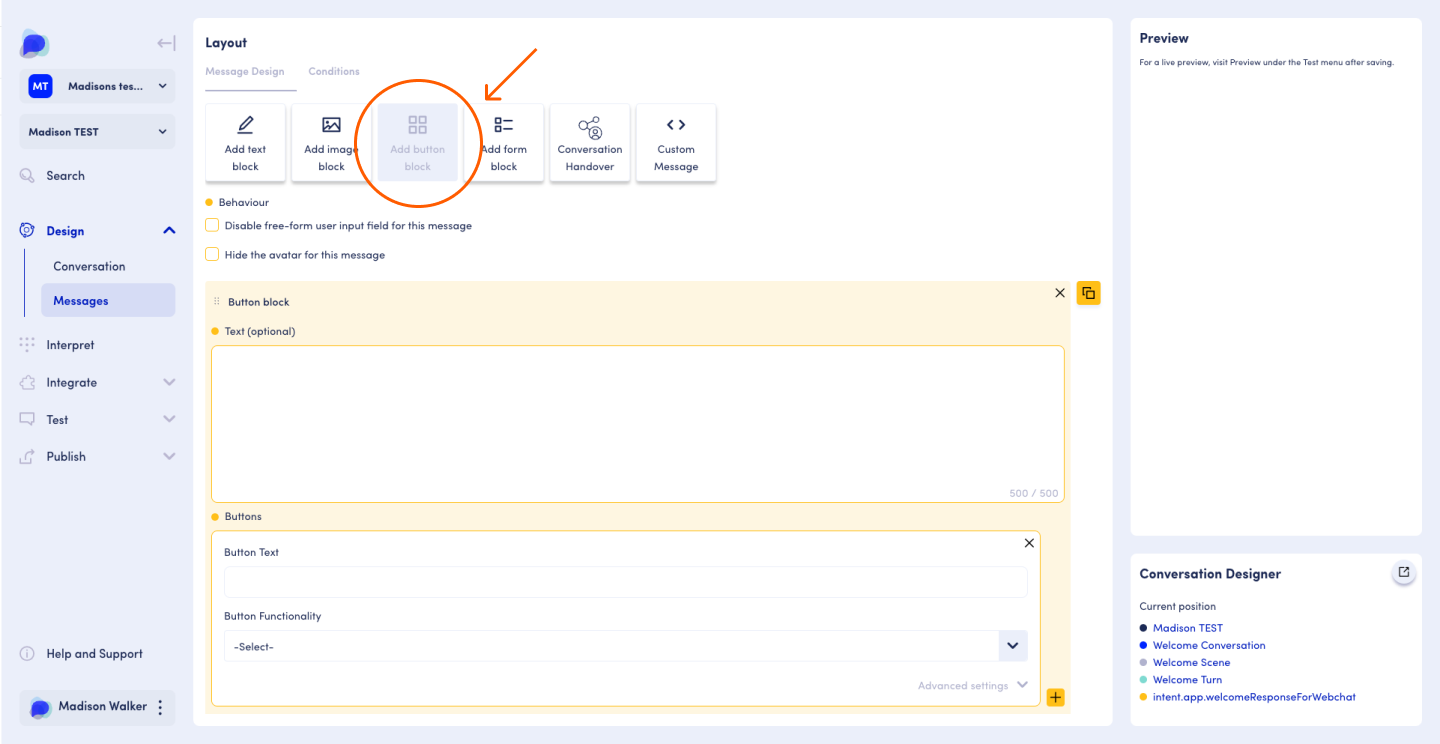Switch to the Conditions tab
The width and height of the screenshot is (1440, 744).
click(x=334, y=72)
